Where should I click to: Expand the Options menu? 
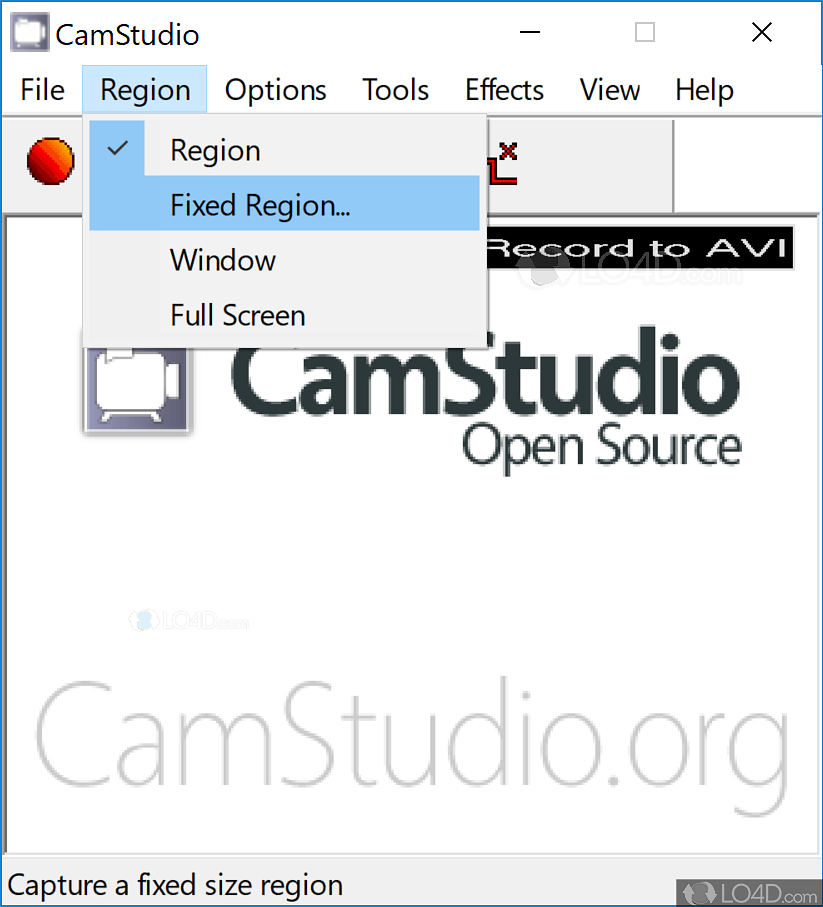275,90
